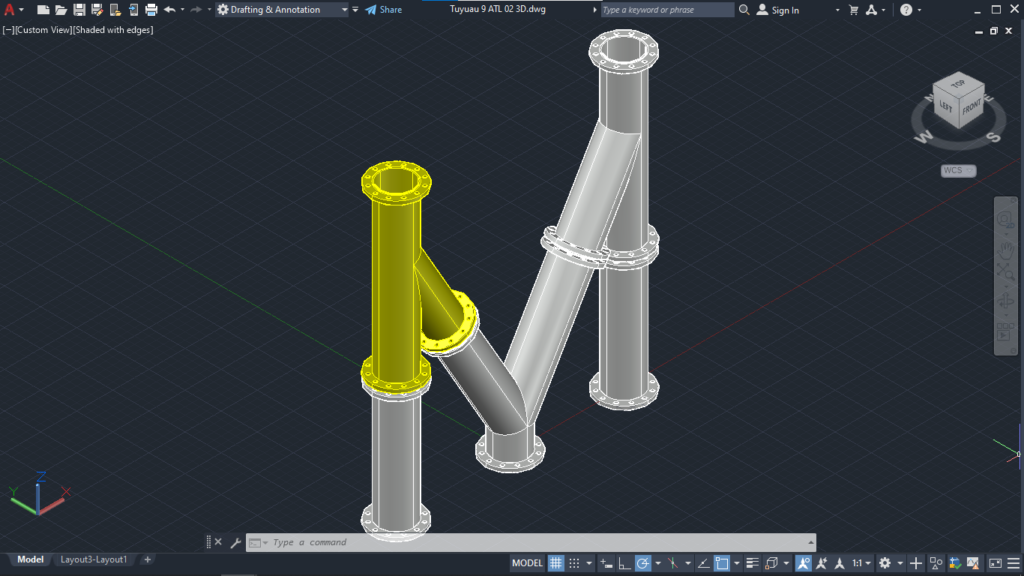The height and width of the screenshot is (576, 1024).
Task: Click the Orbit tool in navigation bar
Action: coord(1005,302)
